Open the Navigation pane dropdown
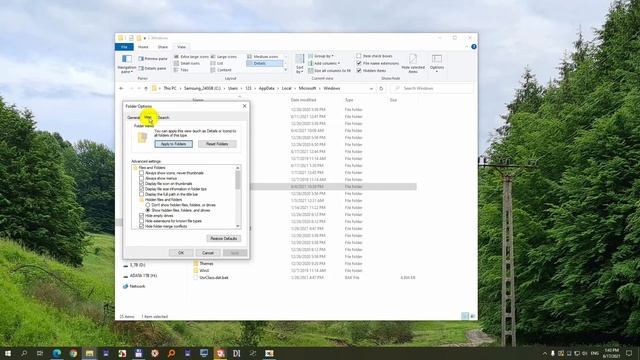 (x=127, y=64)
